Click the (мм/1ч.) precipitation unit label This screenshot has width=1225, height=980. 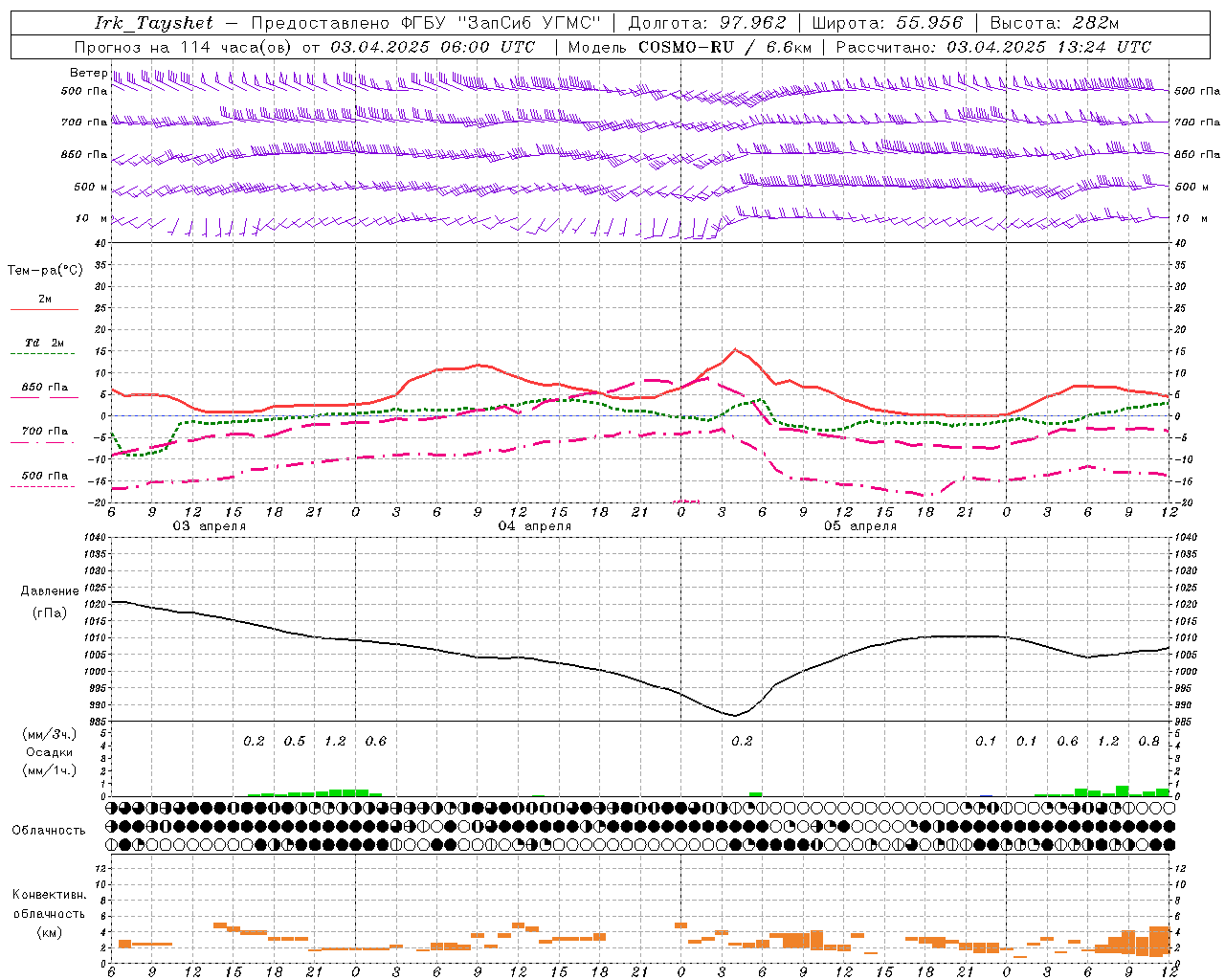(x=49, y=770)
